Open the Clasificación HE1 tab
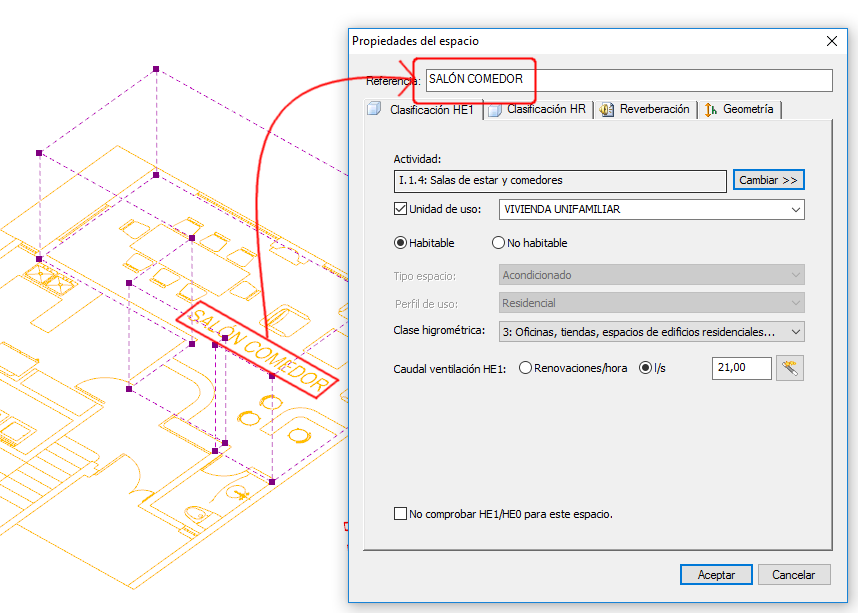The image size is (858, 613). pos(424,109)
